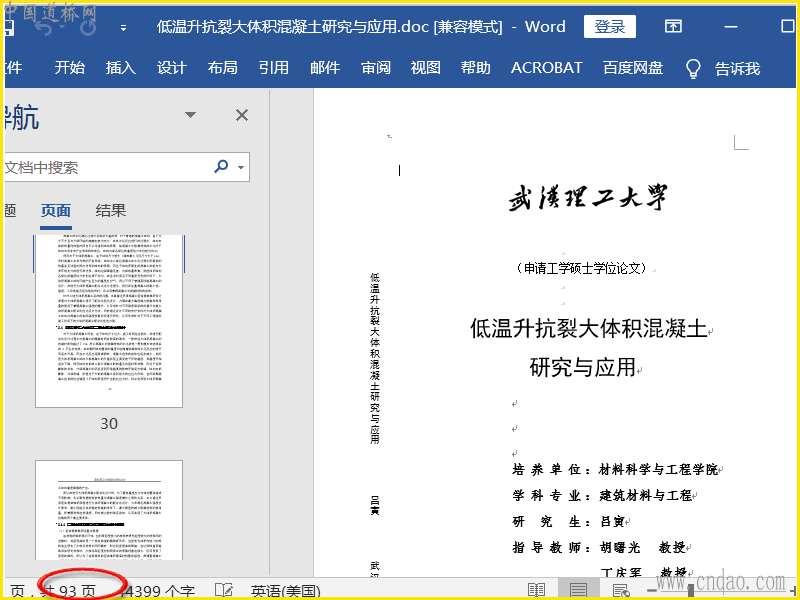800x600 pixels.
Task: Close the navigation pane
Action: coord(242,115)
